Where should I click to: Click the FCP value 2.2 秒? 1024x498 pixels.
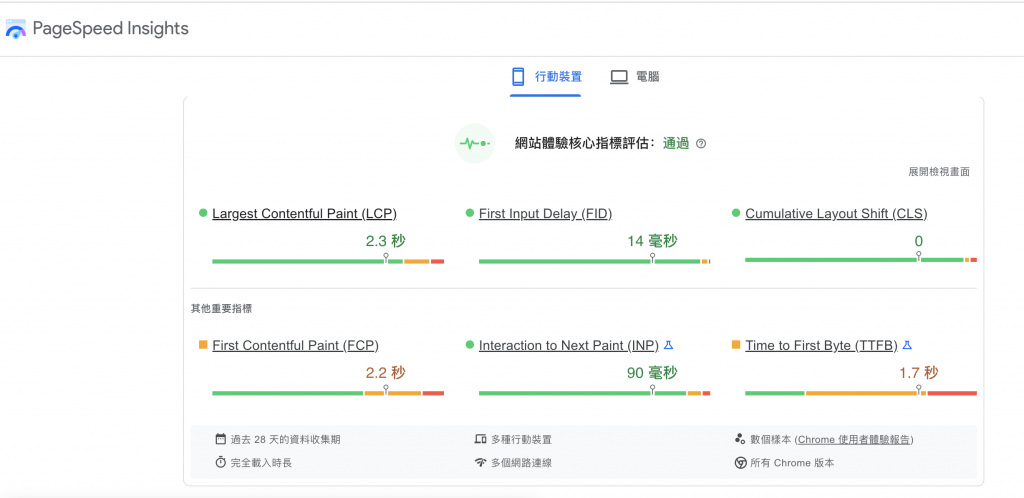tap(385, 373)
